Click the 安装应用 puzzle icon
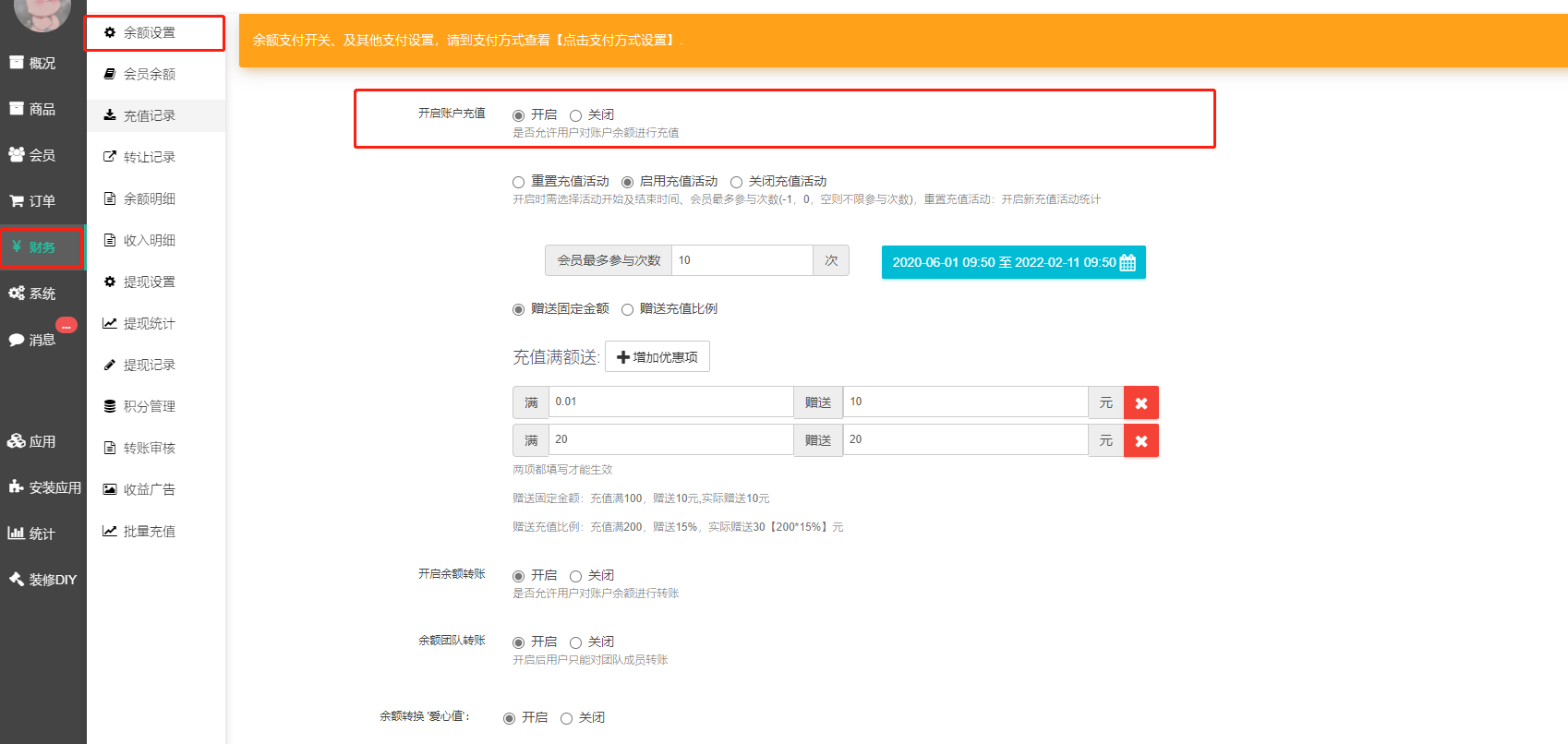 tap(17, 486)
